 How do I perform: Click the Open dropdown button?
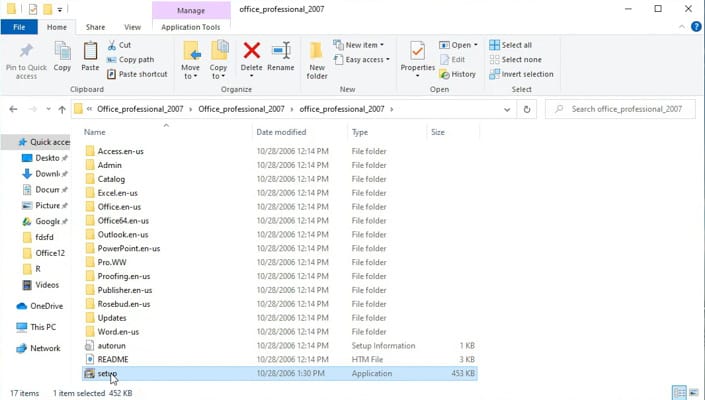click(458, 45)
